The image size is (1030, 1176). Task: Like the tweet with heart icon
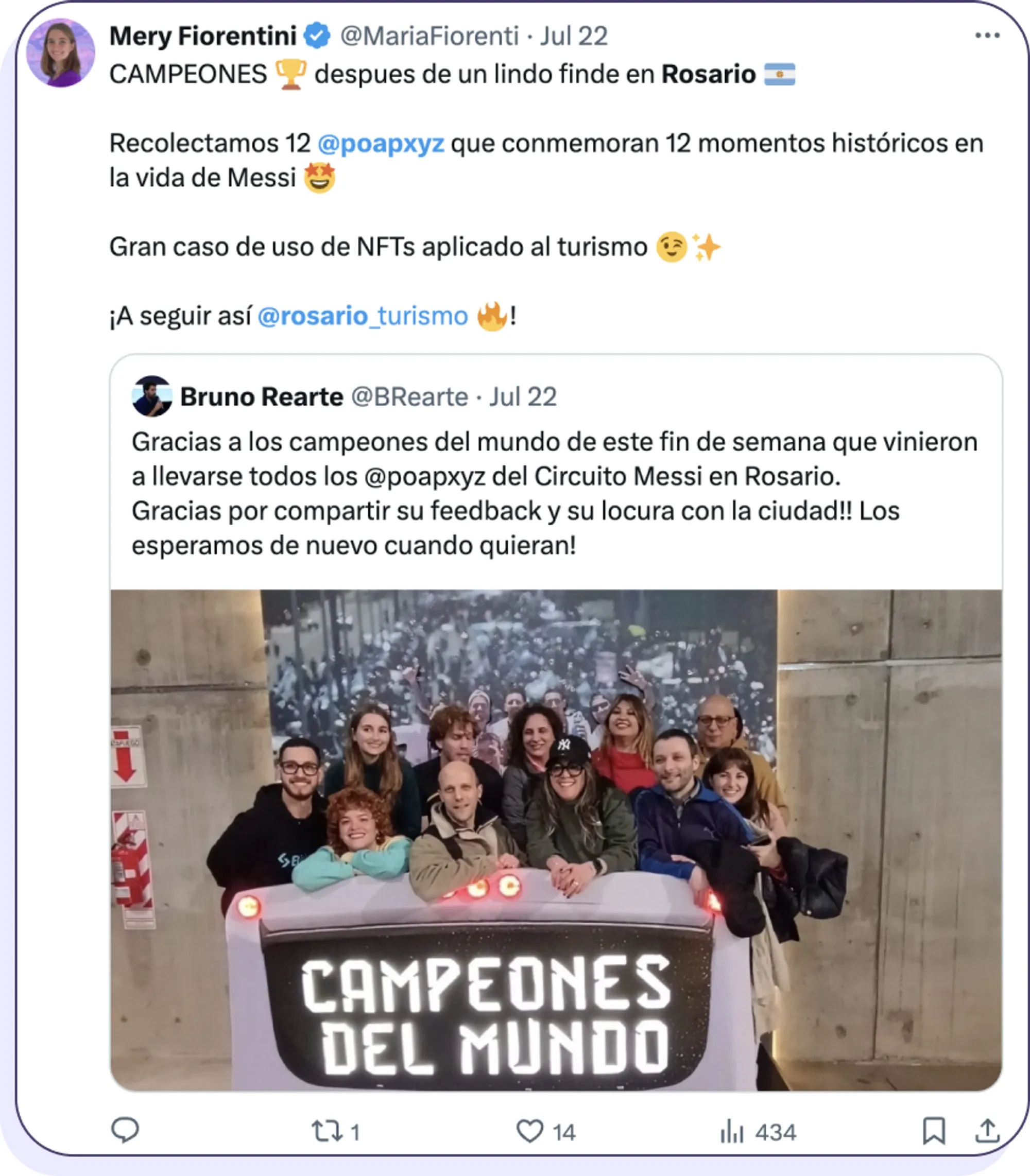tap(529, 1131)
